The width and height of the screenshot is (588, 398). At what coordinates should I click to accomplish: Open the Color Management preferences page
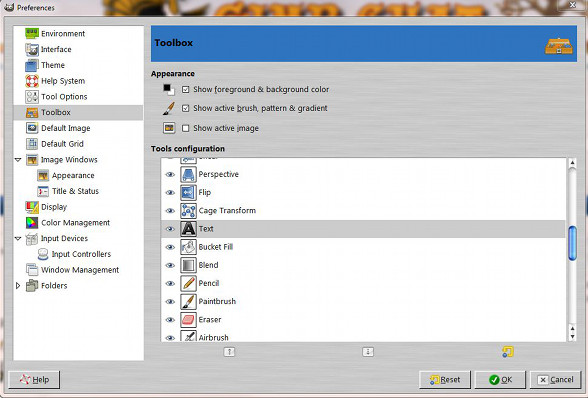point(75,223)
